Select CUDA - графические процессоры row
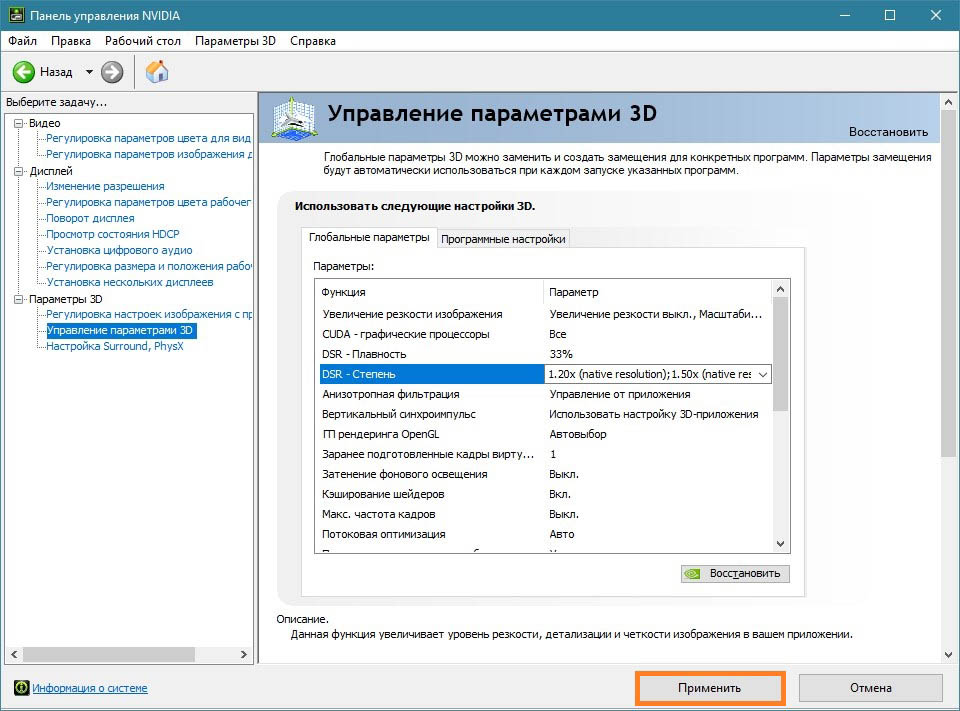This screenshot has height=711, width=960. coord(545,334)
